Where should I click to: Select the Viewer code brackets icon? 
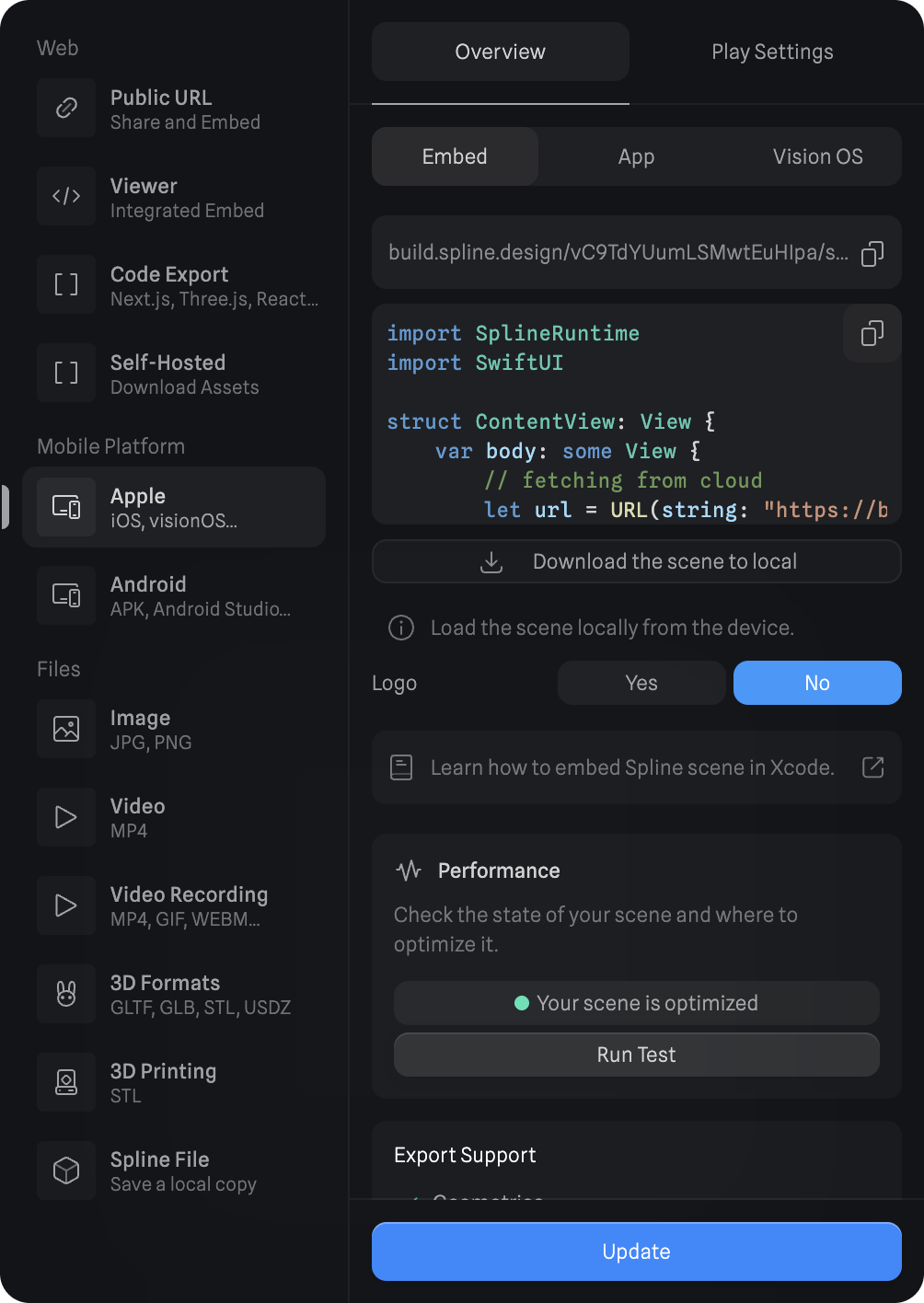pyautogui.click(x=66, y=196)
